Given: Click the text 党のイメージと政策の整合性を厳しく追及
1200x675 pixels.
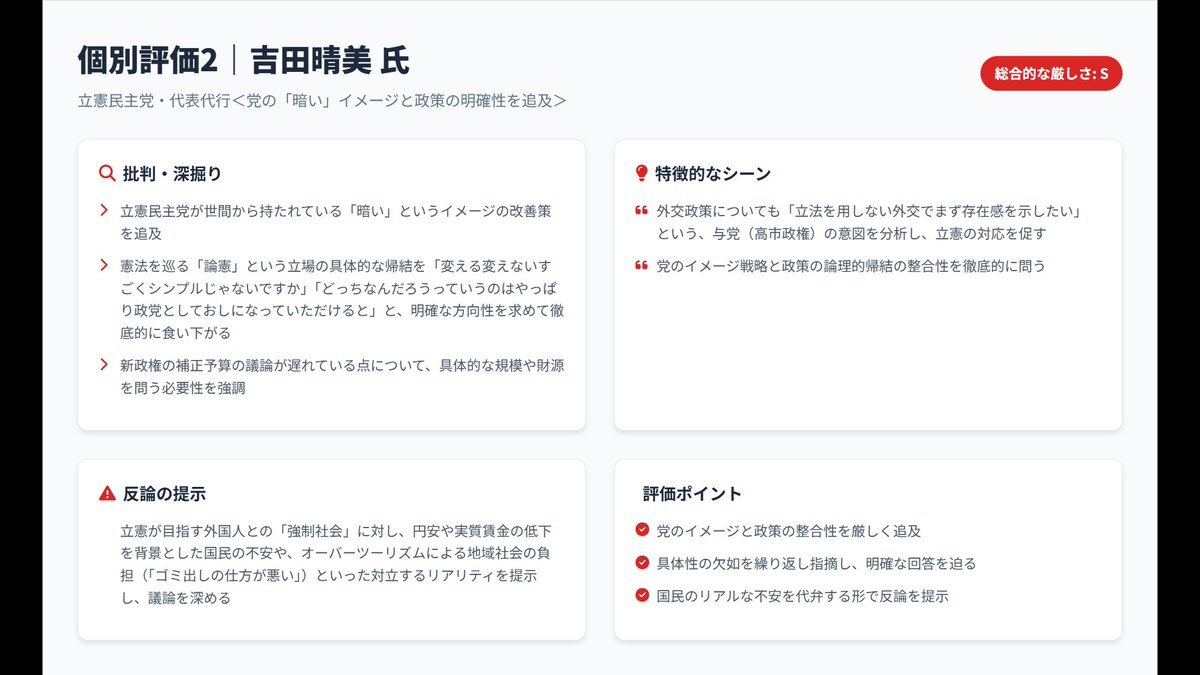Looking at the screenshot, I should coord(789,531).
